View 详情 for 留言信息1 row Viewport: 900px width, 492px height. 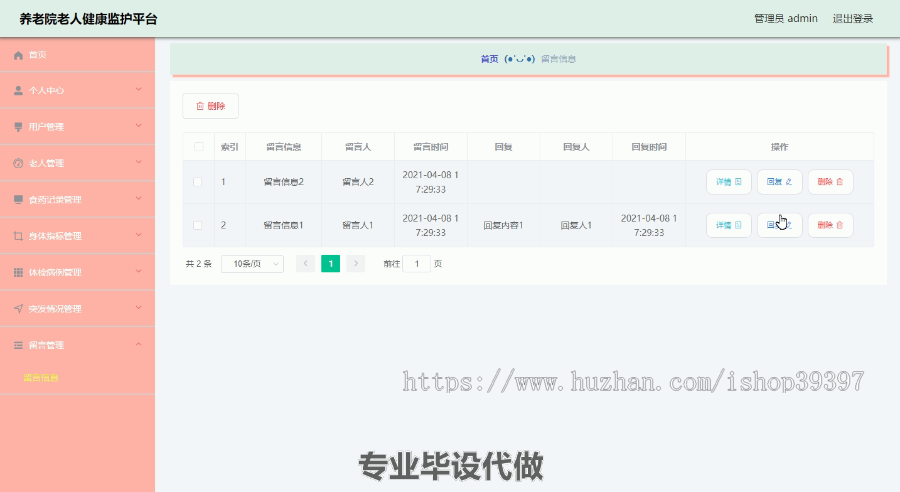(x=729, y=225)
